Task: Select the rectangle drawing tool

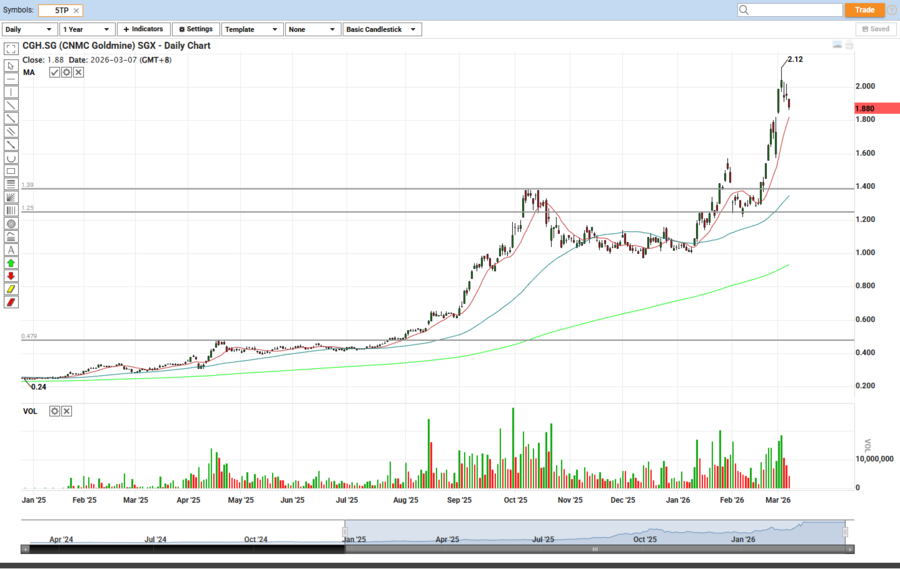Action: point(11,171)
